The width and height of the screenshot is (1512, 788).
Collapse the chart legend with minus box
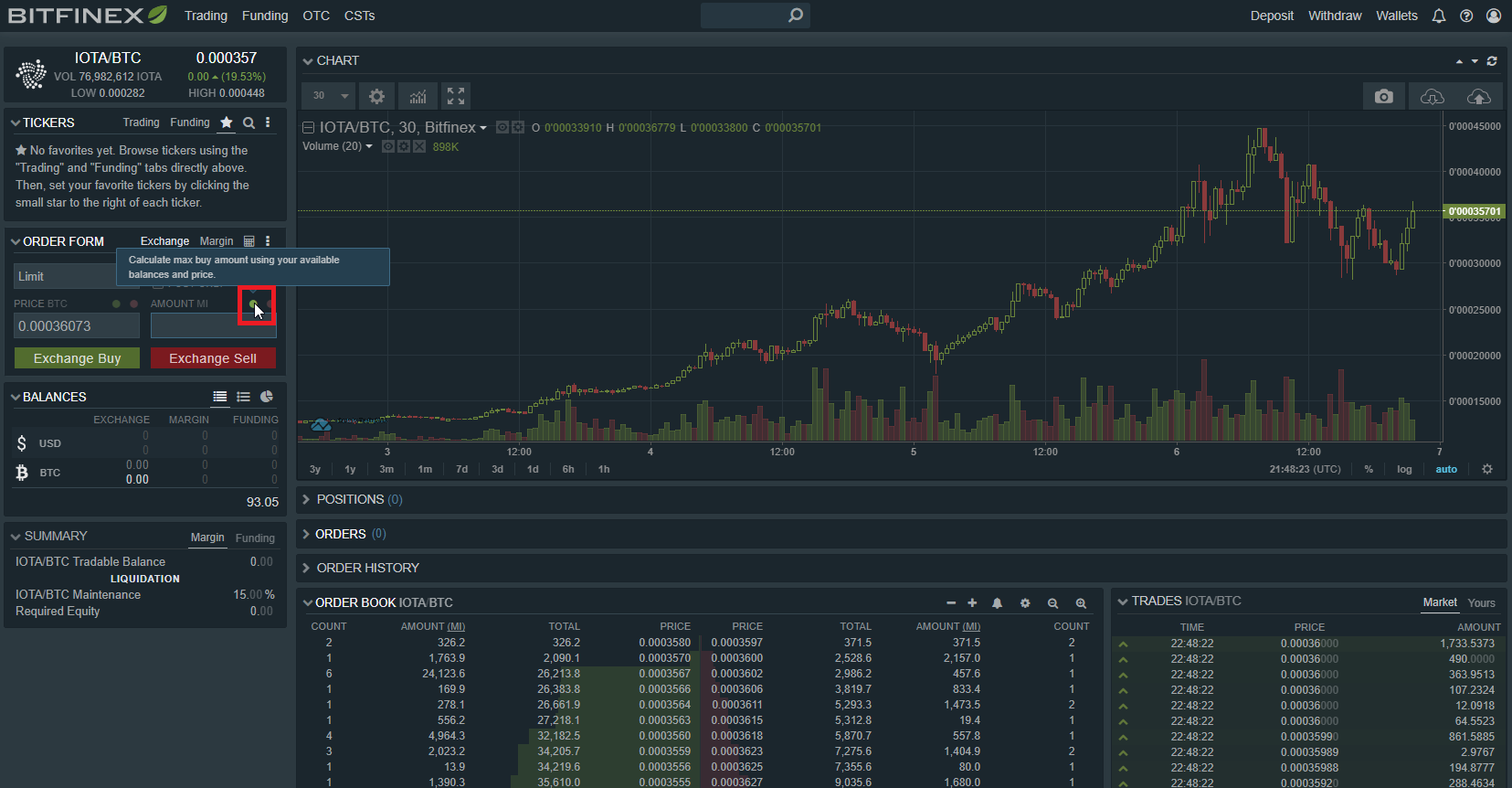tap(309, 128)
